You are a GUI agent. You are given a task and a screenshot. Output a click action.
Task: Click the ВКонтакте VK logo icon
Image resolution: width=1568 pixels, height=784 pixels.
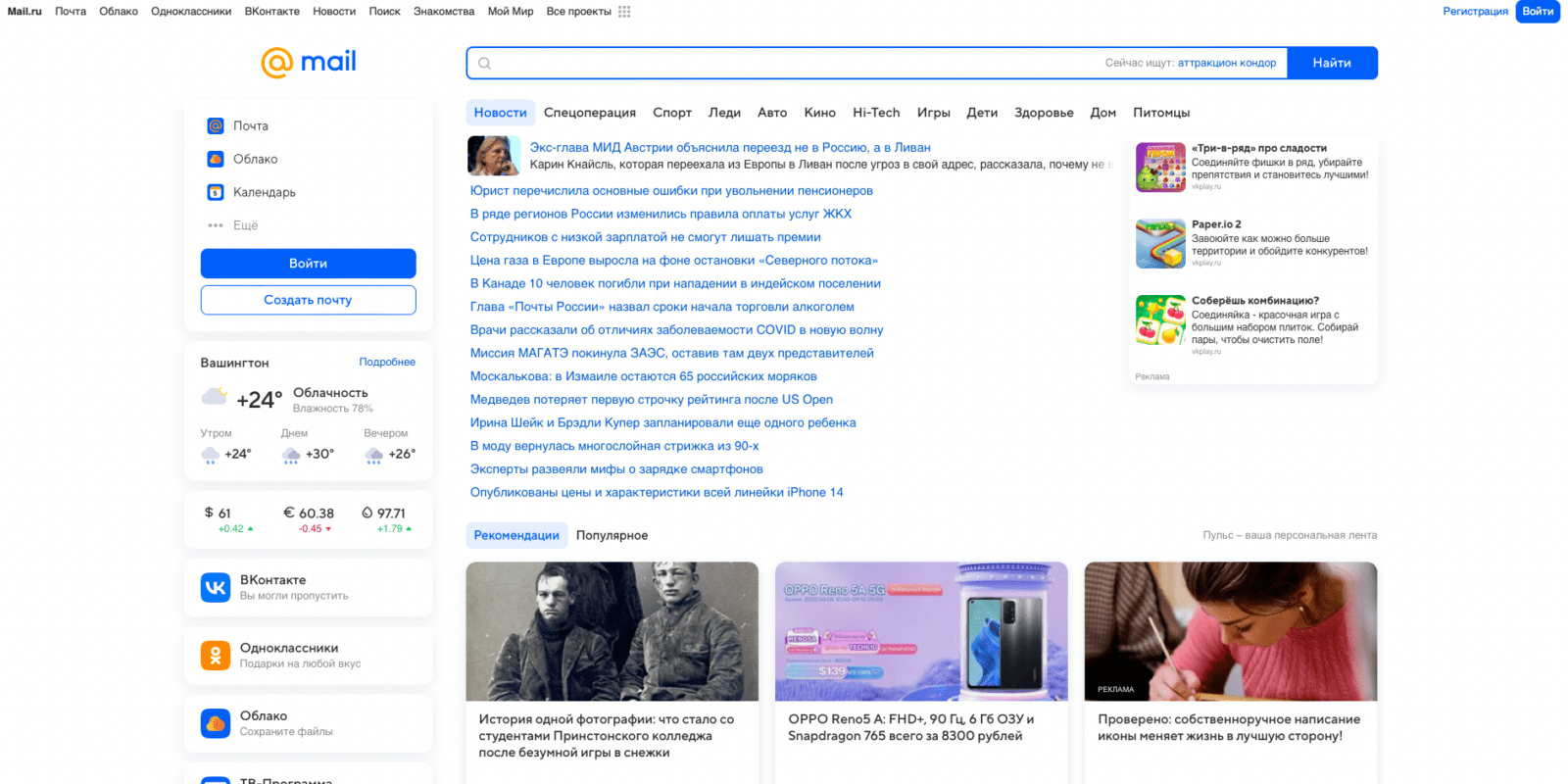coord(216,587)
